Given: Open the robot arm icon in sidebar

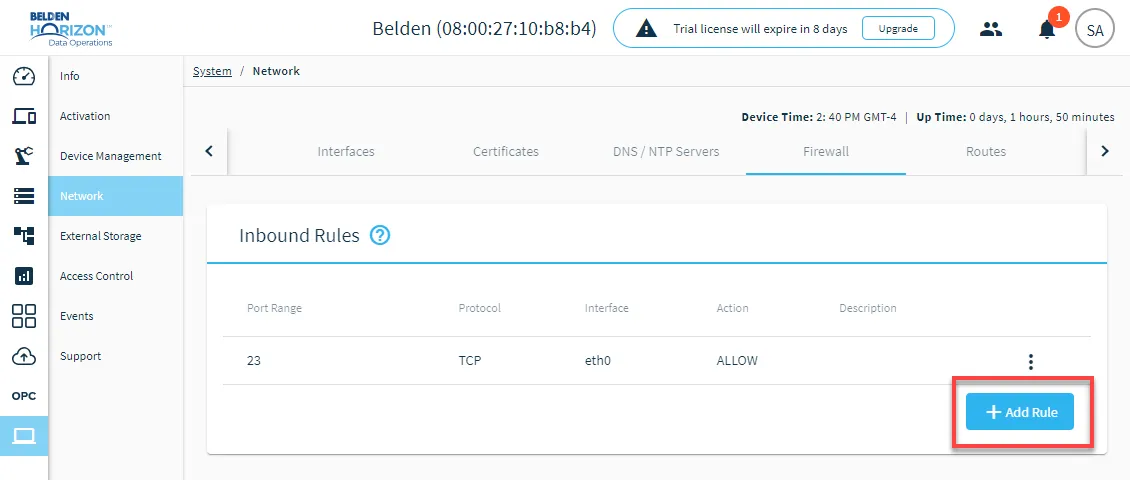Looking at the screenshot, I should 24,156.
